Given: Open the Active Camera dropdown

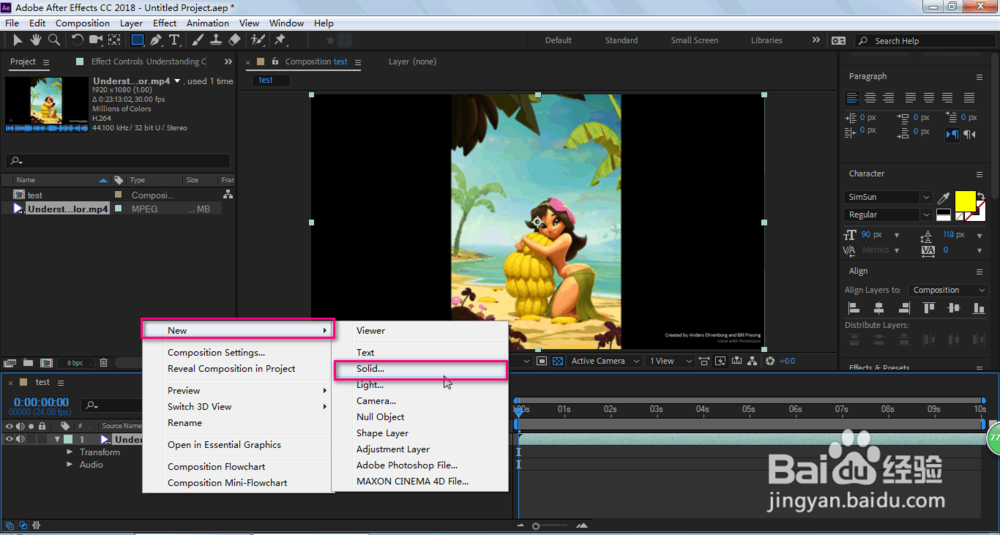Looking at the screenshot, I should [x=605, y=361].
